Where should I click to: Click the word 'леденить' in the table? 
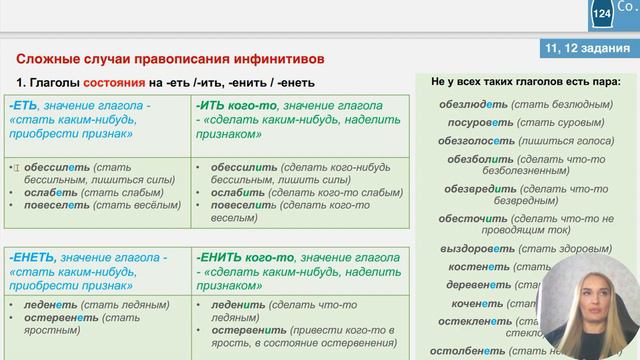tap(238, 305)
